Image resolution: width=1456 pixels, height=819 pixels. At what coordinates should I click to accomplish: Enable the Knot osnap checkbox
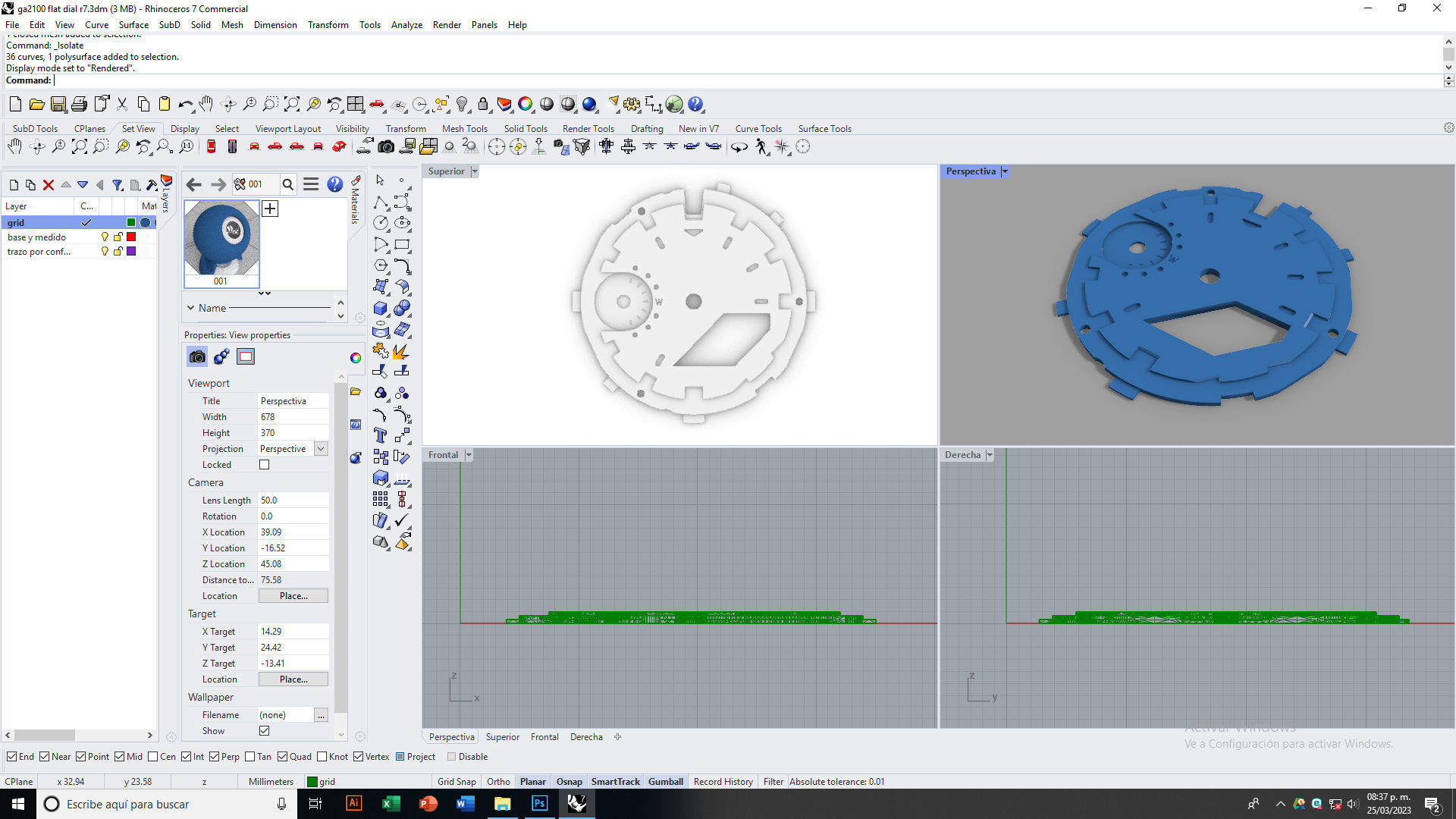pyautogui.click(x=322, y=756)
